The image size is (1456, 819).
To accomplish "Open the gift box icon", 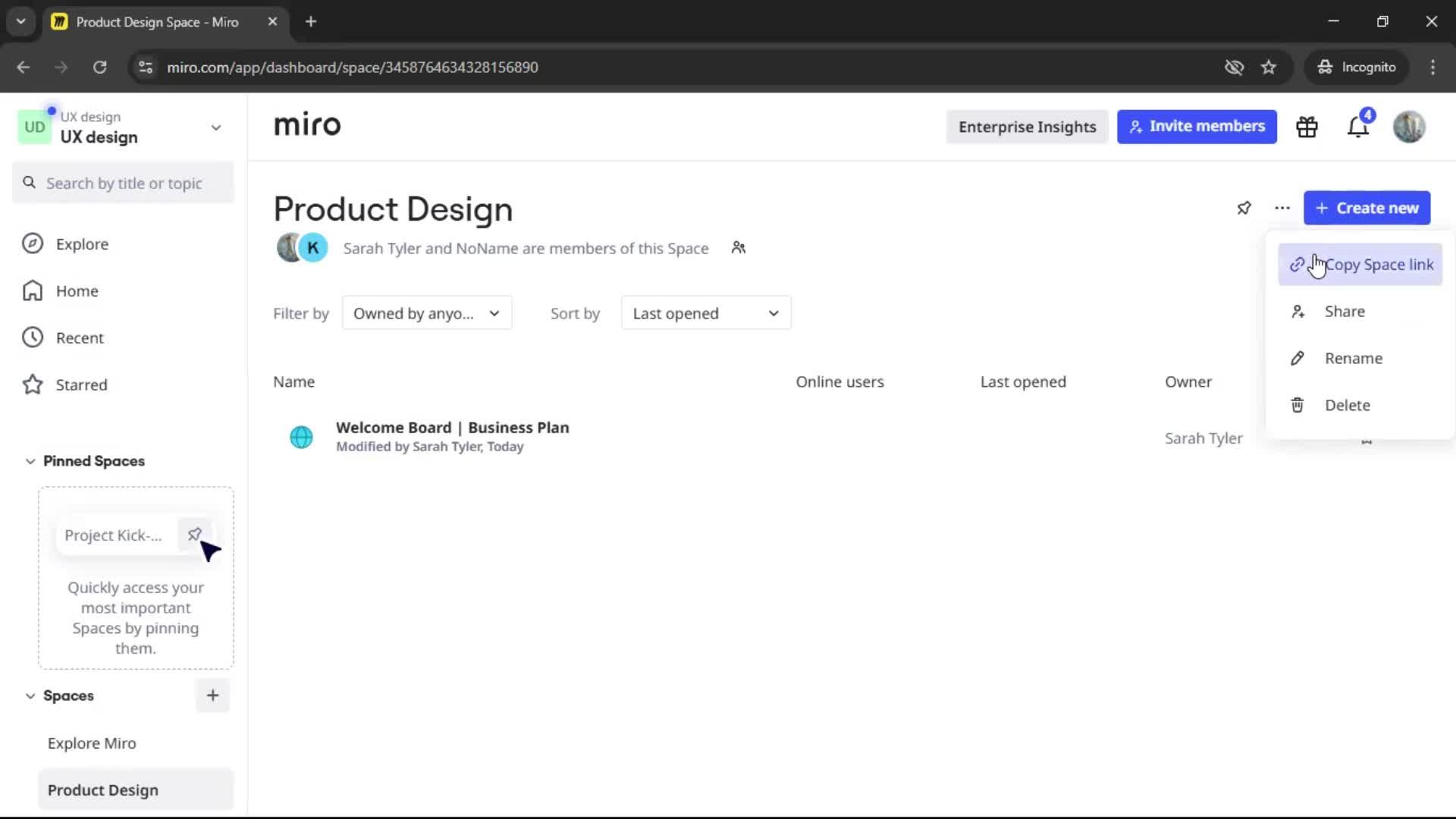I will (x=1307, y=127).
